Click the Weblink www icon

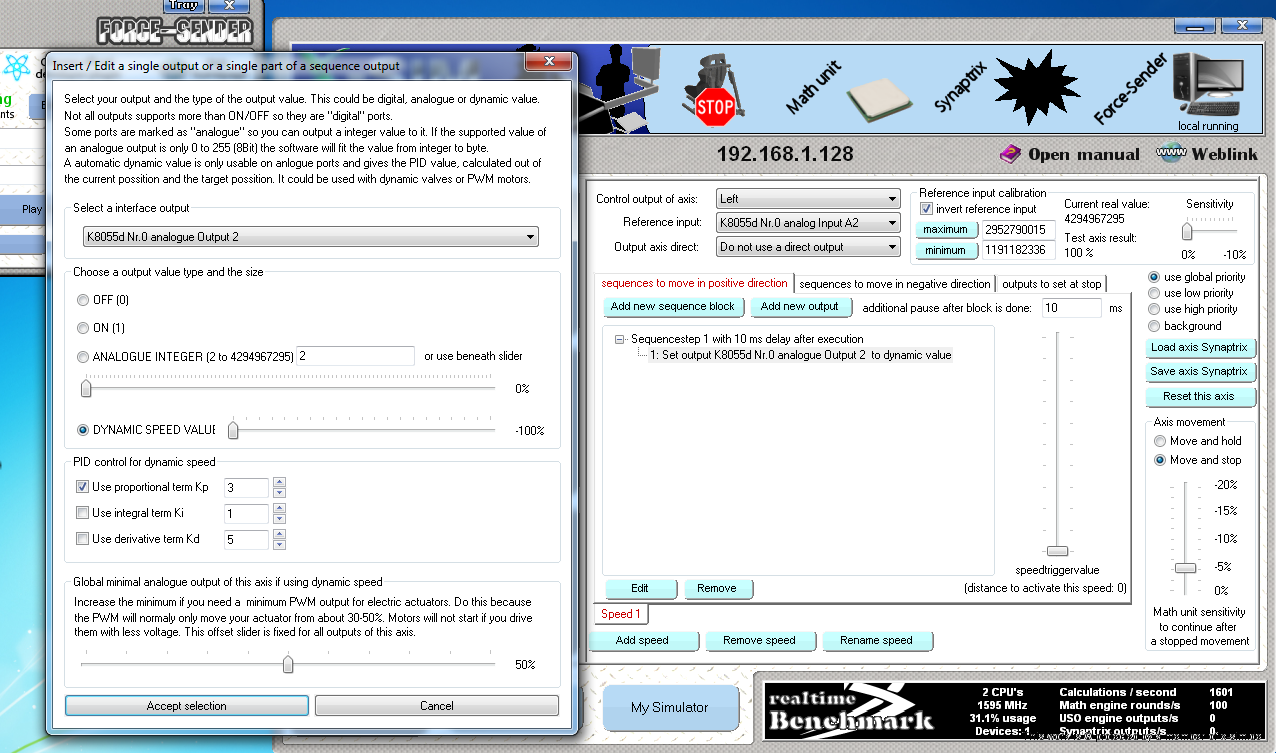point(1171,153)
